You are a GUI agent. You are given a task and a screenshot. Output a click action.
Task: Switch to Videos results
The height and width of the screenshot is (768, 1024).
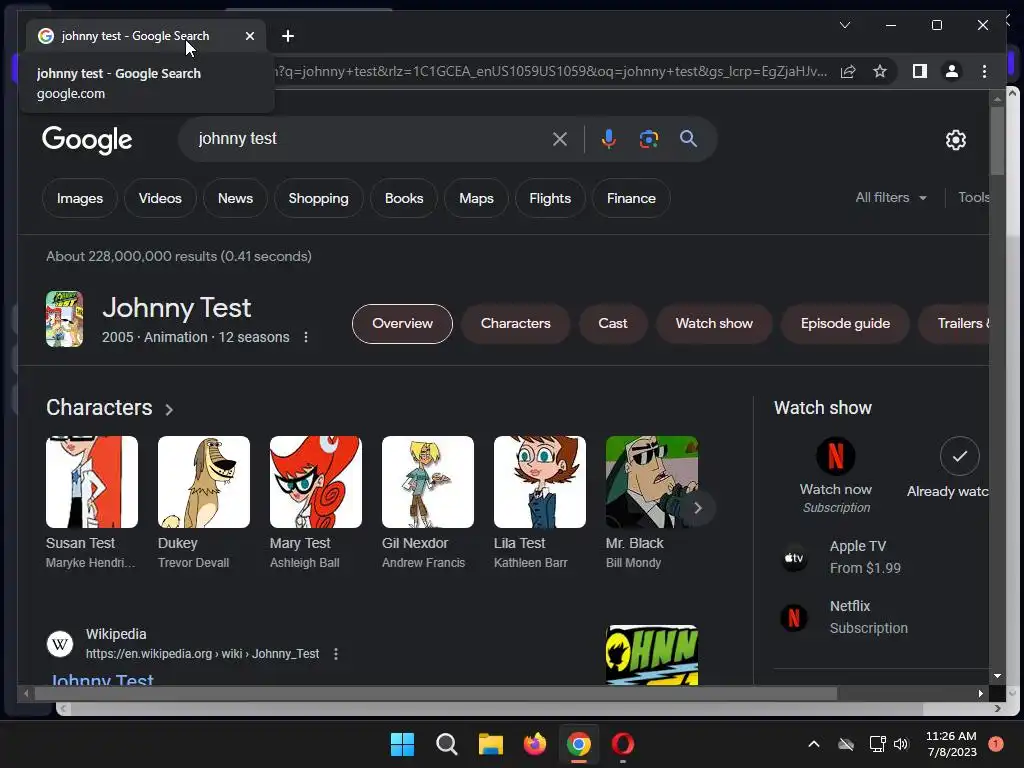pyautogui.click(x=160, y=198)
